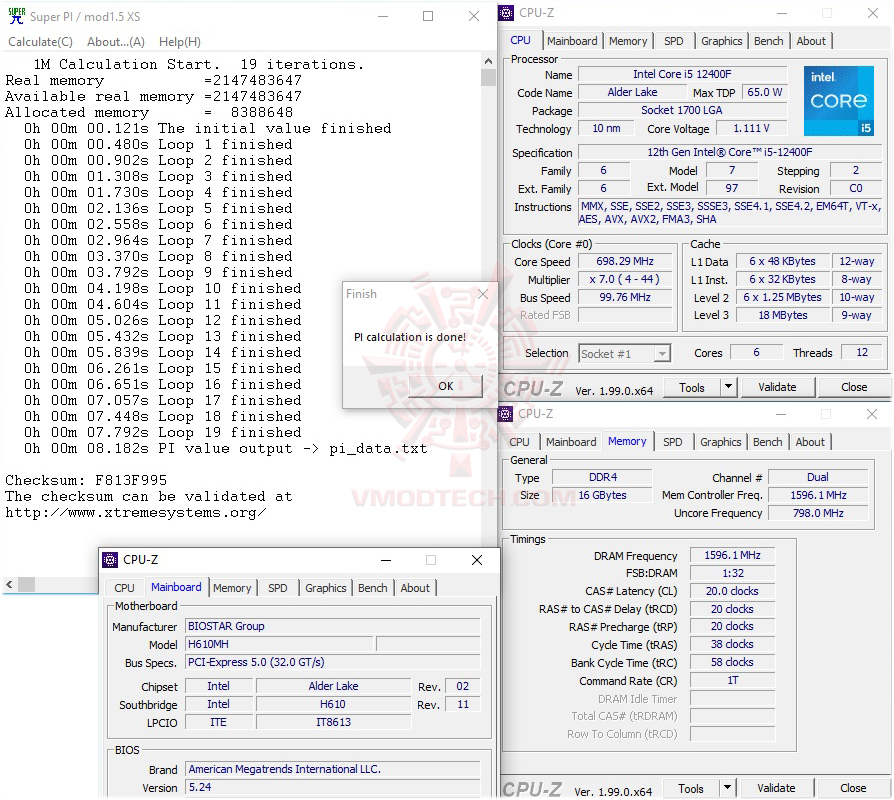
Task: Click DRAM Frequency value 1596.1 MHz
Action: click(x=732, y=555)
